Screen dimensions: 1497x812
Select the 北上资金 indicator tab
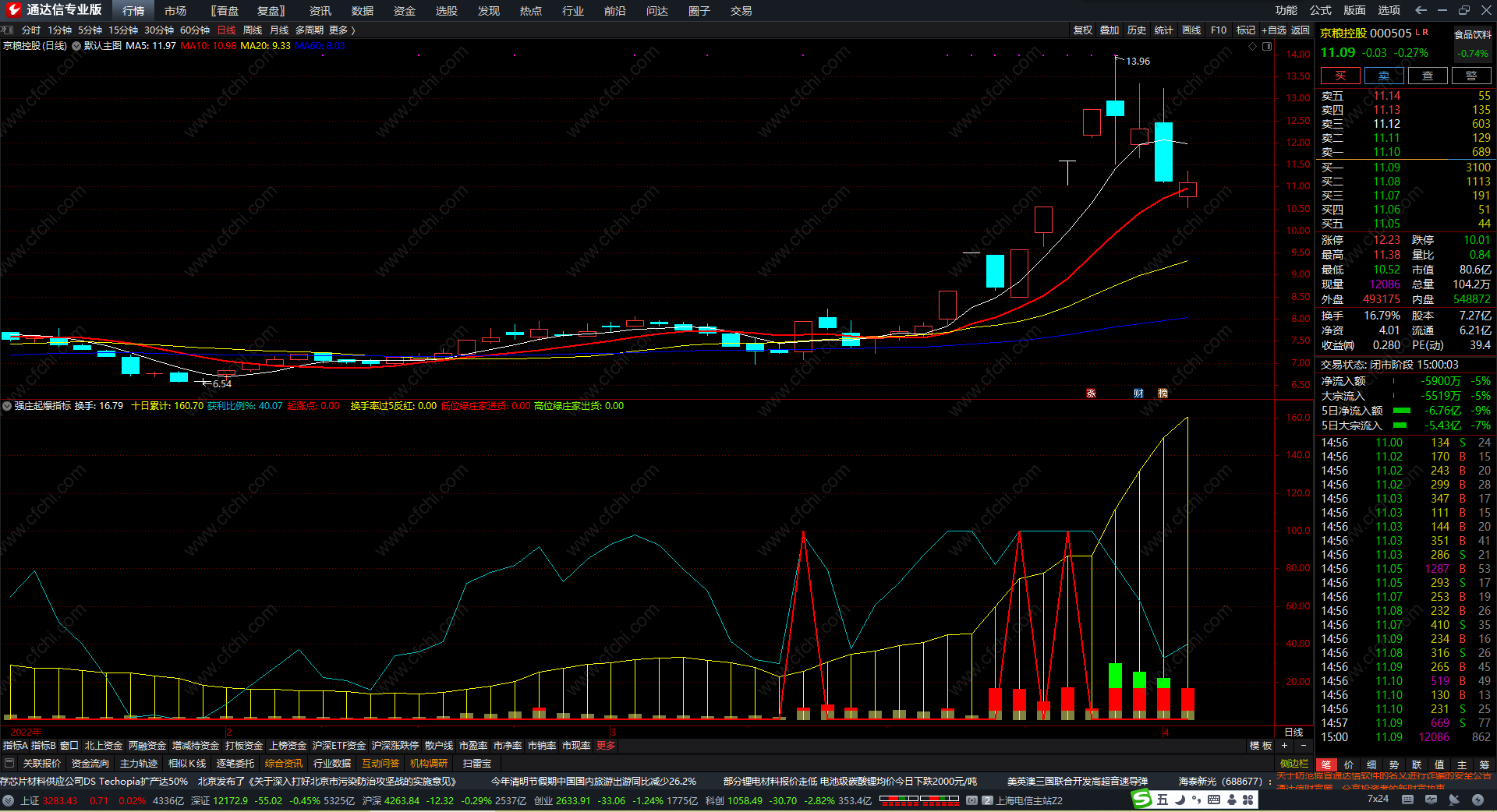(x=104, y=746)
